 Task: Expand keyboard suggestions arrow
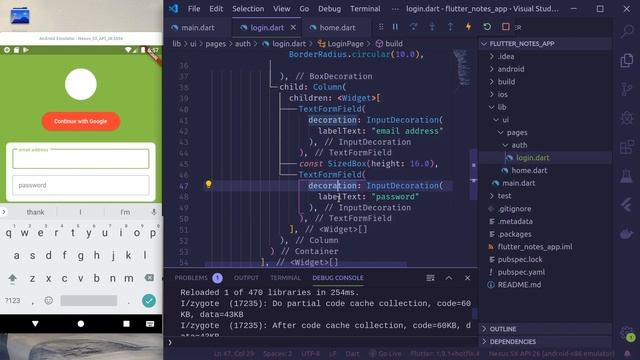coord(4,212)
